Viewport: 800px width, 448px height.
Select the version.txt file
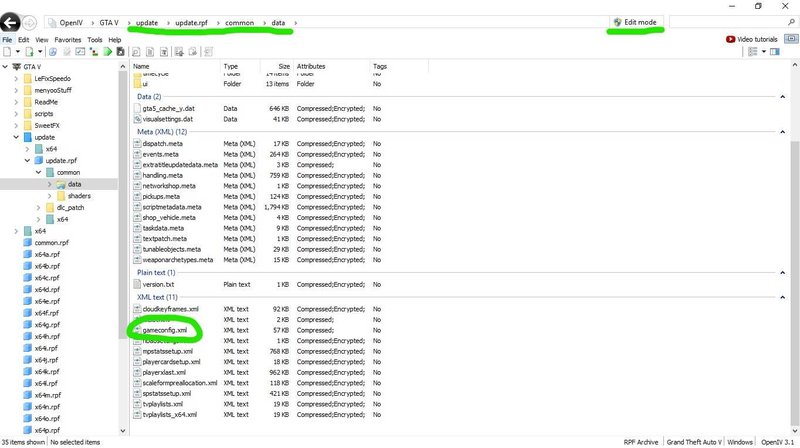[x=158, y=285]
